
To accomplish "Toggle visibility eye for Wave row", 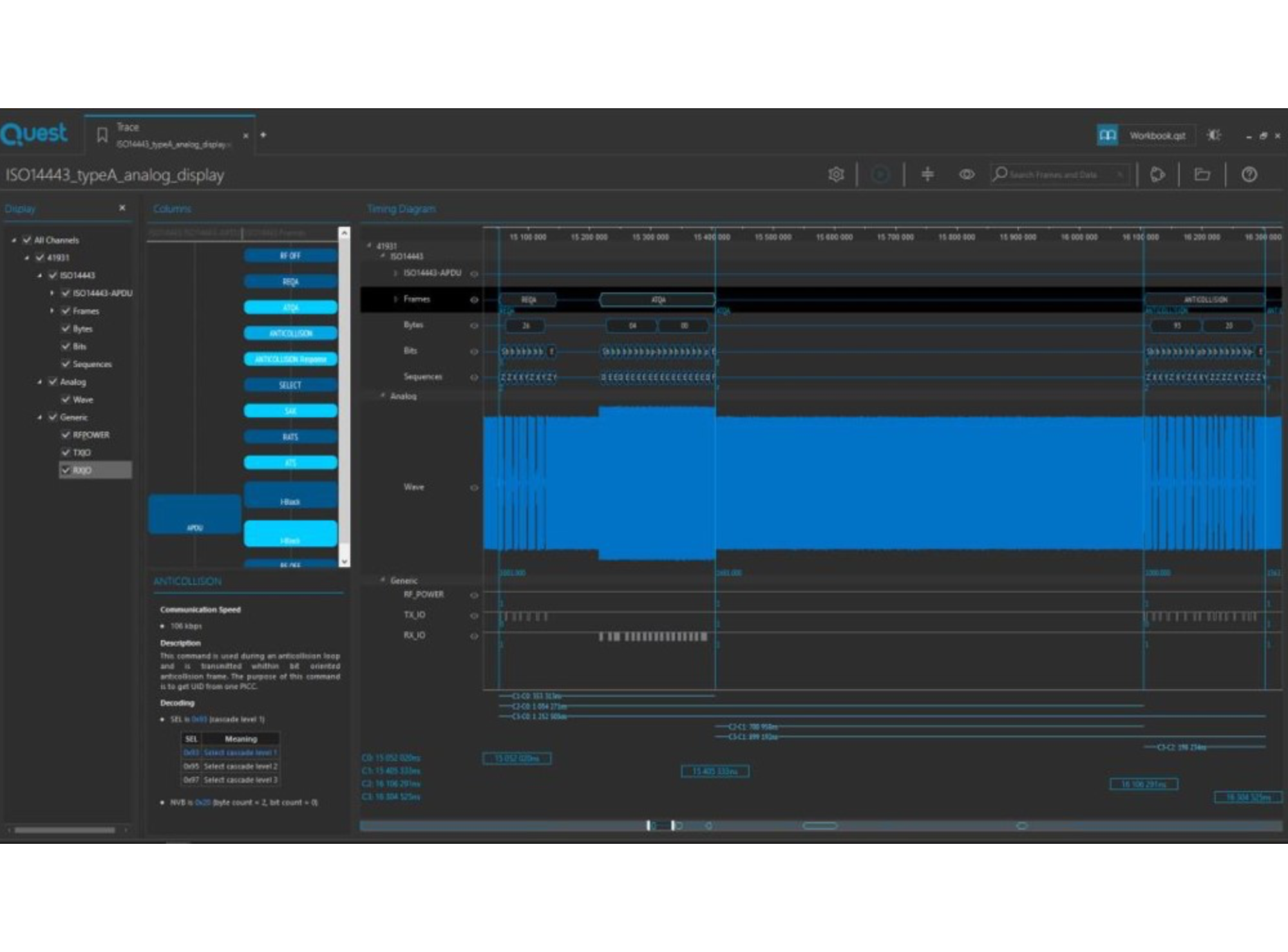I will pos(474,488).
